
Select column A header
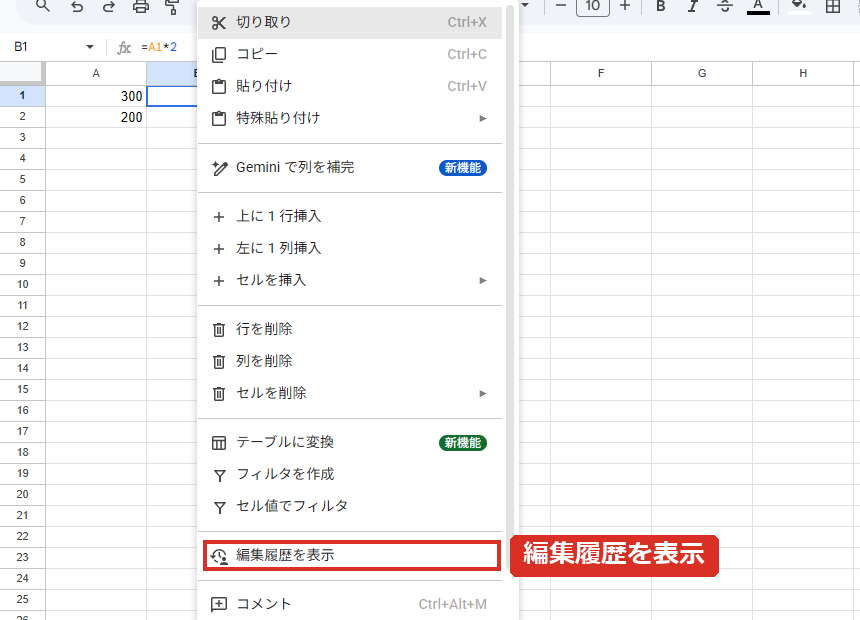[x=96, y=74]
